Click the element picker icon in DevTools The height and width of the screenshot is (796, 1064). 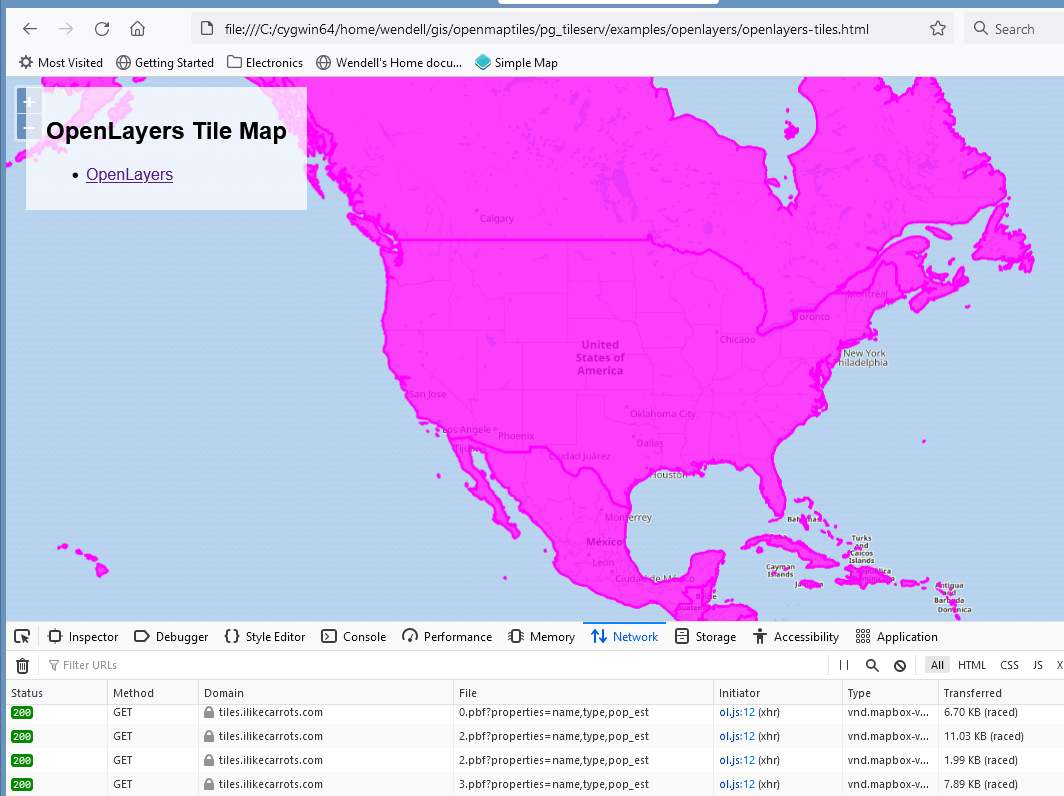pos(22,637)
